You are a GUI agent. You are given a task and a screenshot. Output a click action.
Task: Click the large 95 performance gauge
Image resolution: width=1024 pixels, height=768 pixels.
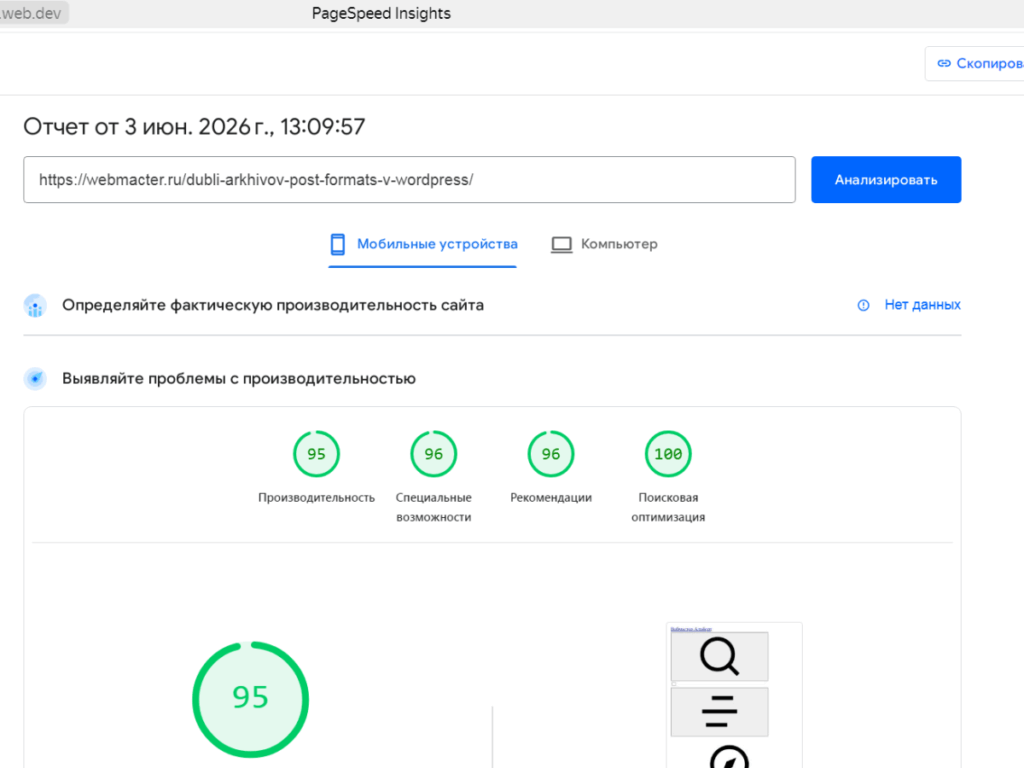(x=251, y=699)
